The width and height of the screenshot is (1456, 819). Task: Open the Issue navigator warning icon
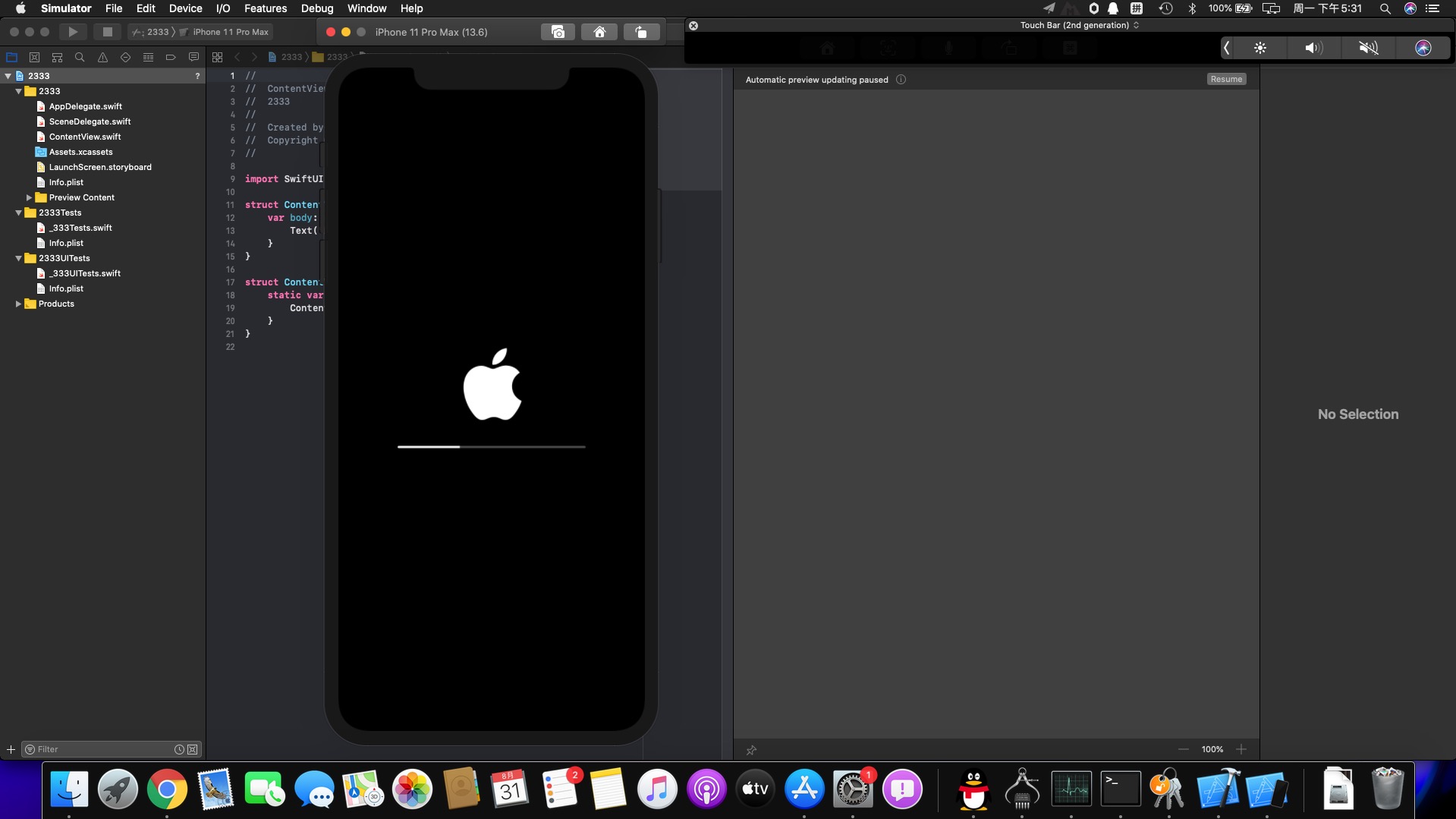[x=102, y=57]
